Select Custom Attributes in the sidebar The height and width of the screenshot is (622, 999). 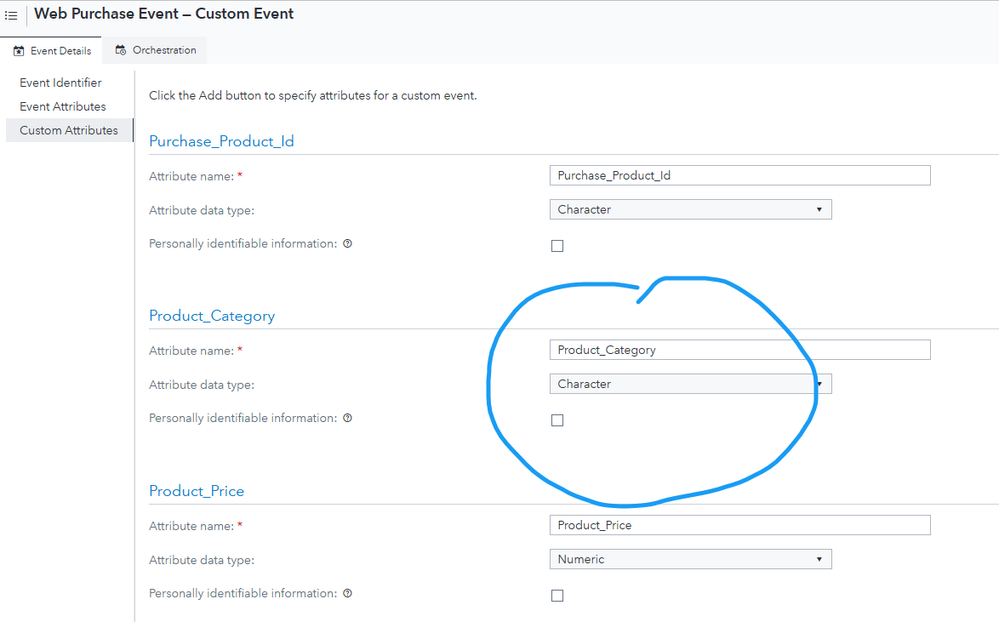click(69, 131)
